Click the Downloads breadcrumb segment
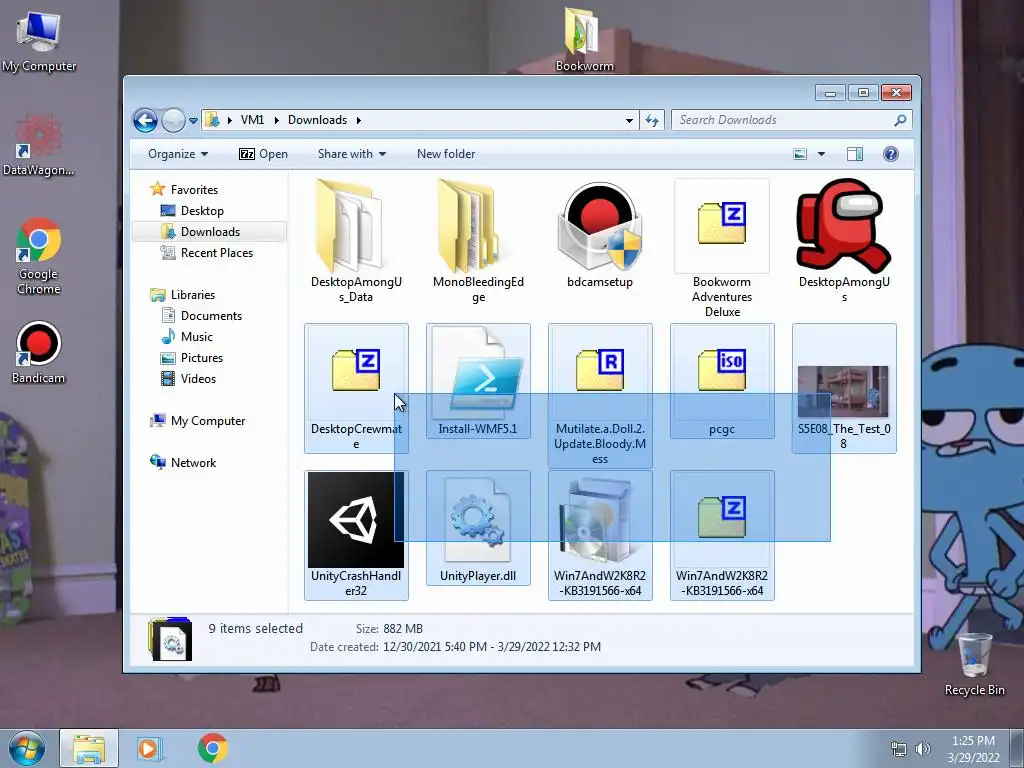 (317, 120)
